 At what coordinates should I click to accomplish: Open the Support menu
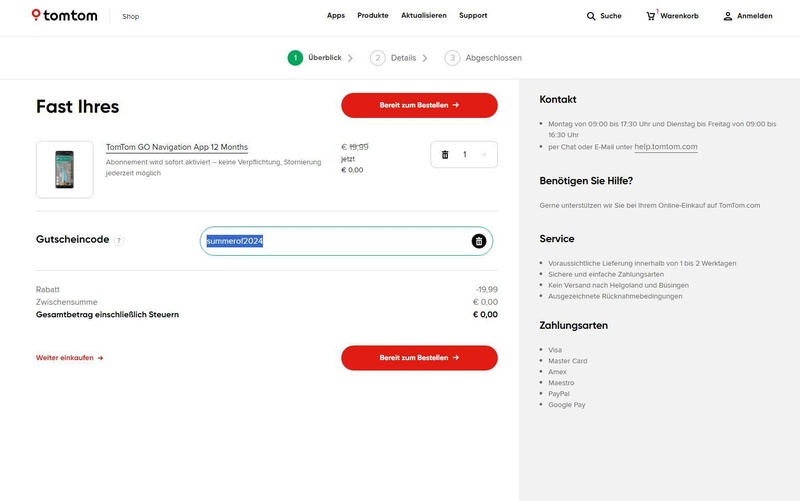pyautogui.click(x=473, y=16)
